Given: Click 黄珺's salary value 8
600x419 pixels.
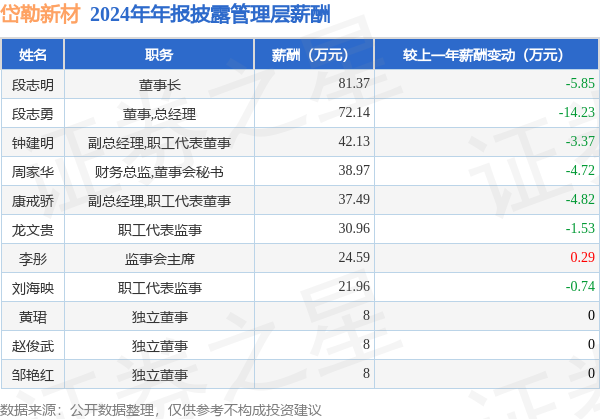Looking at the screenshot, I should pos(366,315).
